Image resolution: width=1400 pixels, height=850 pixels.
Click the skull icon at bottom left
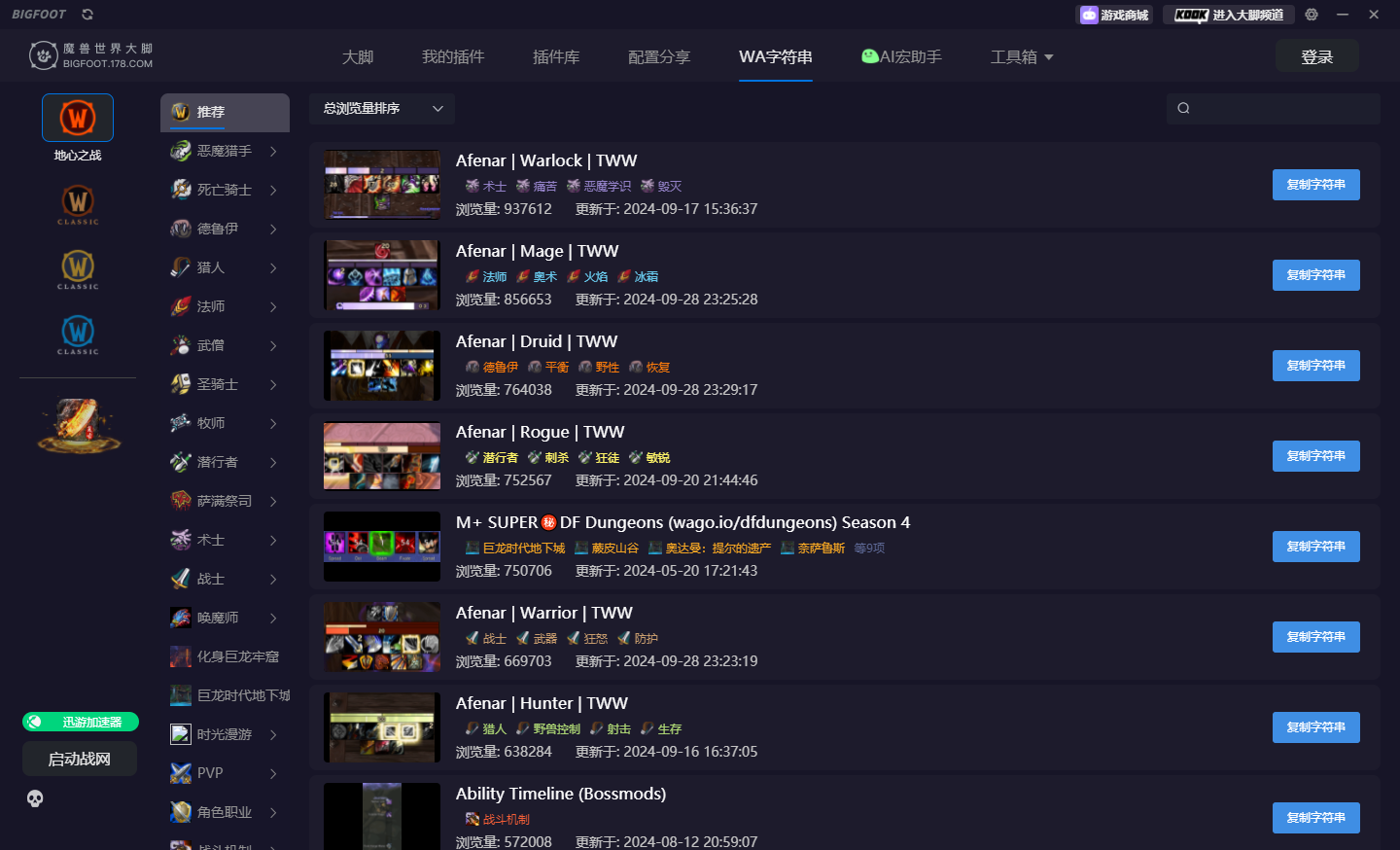(35, 798)
